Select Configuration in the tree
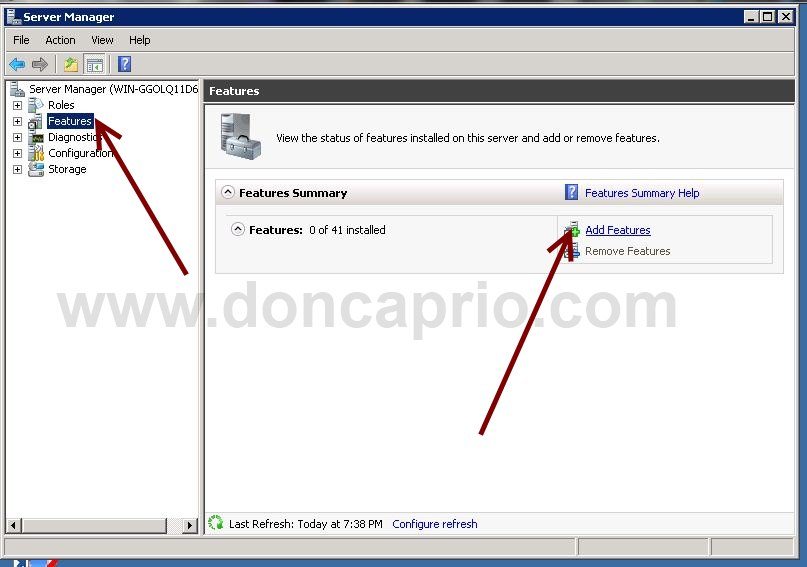The height and width of the screenshot is (567, 807). pos(80,153)
